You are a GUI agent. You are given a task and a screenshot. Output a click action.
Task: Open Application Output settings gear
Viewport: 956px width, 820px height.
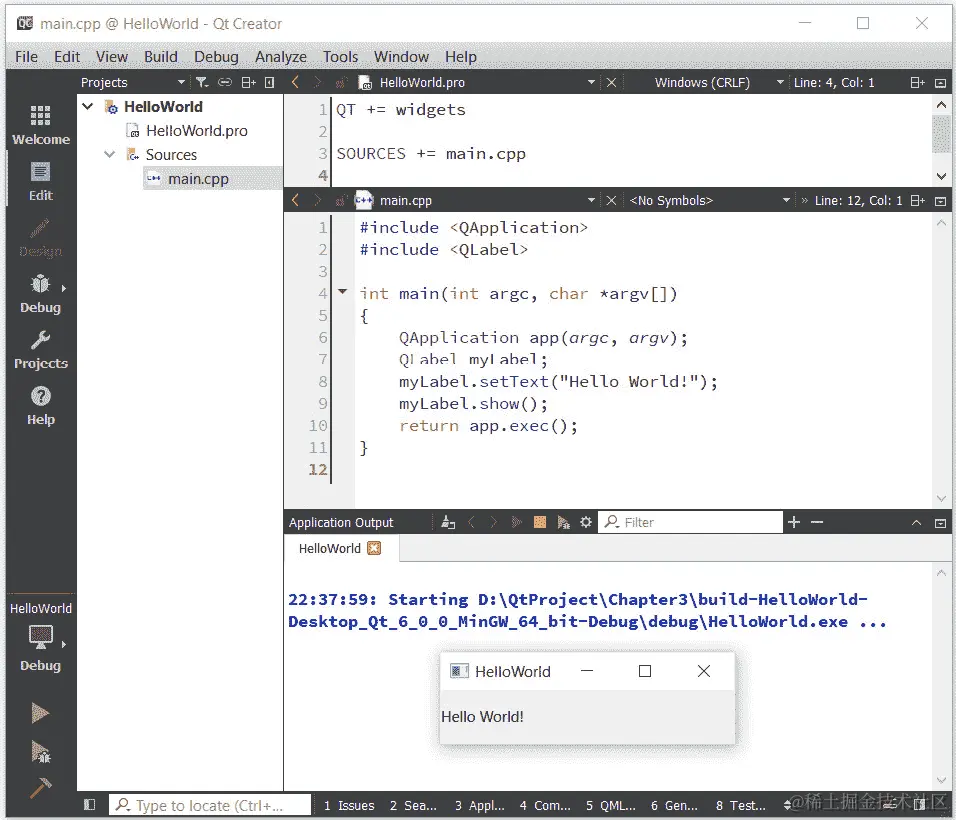click(586, 522)
